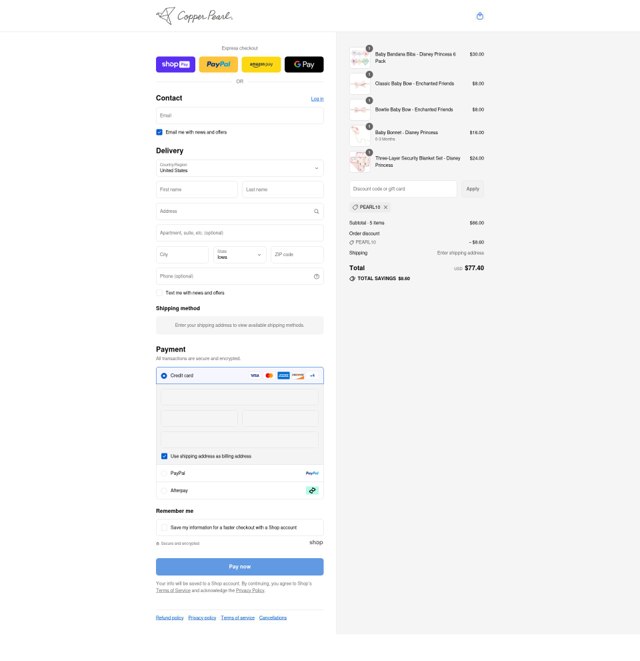
Task: Pay with PayPal express button
Action: click(x=218, y=64)
